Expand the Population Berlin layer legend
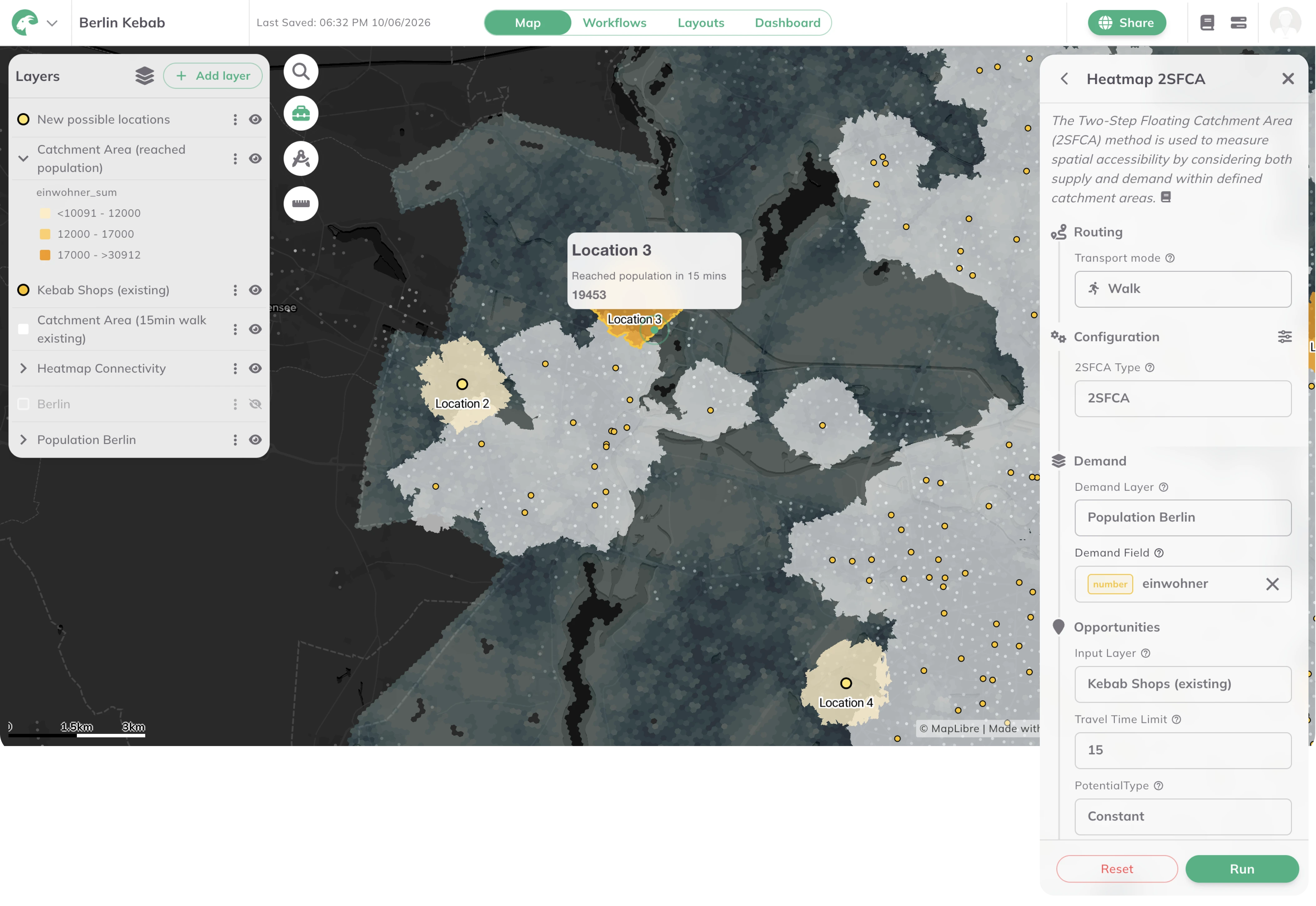The image size is (1316, 906). pos(23,441)
